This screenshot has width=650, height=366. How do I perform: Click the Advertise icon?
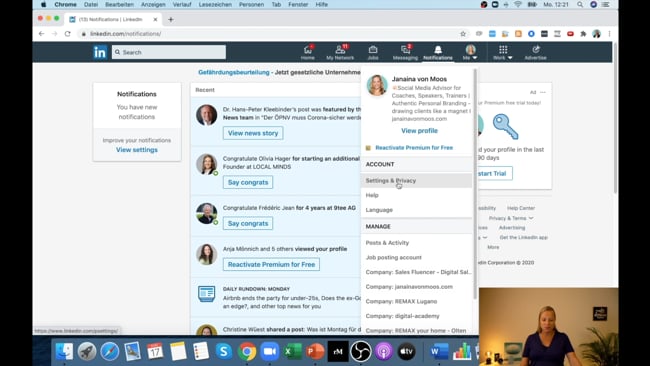536,52
